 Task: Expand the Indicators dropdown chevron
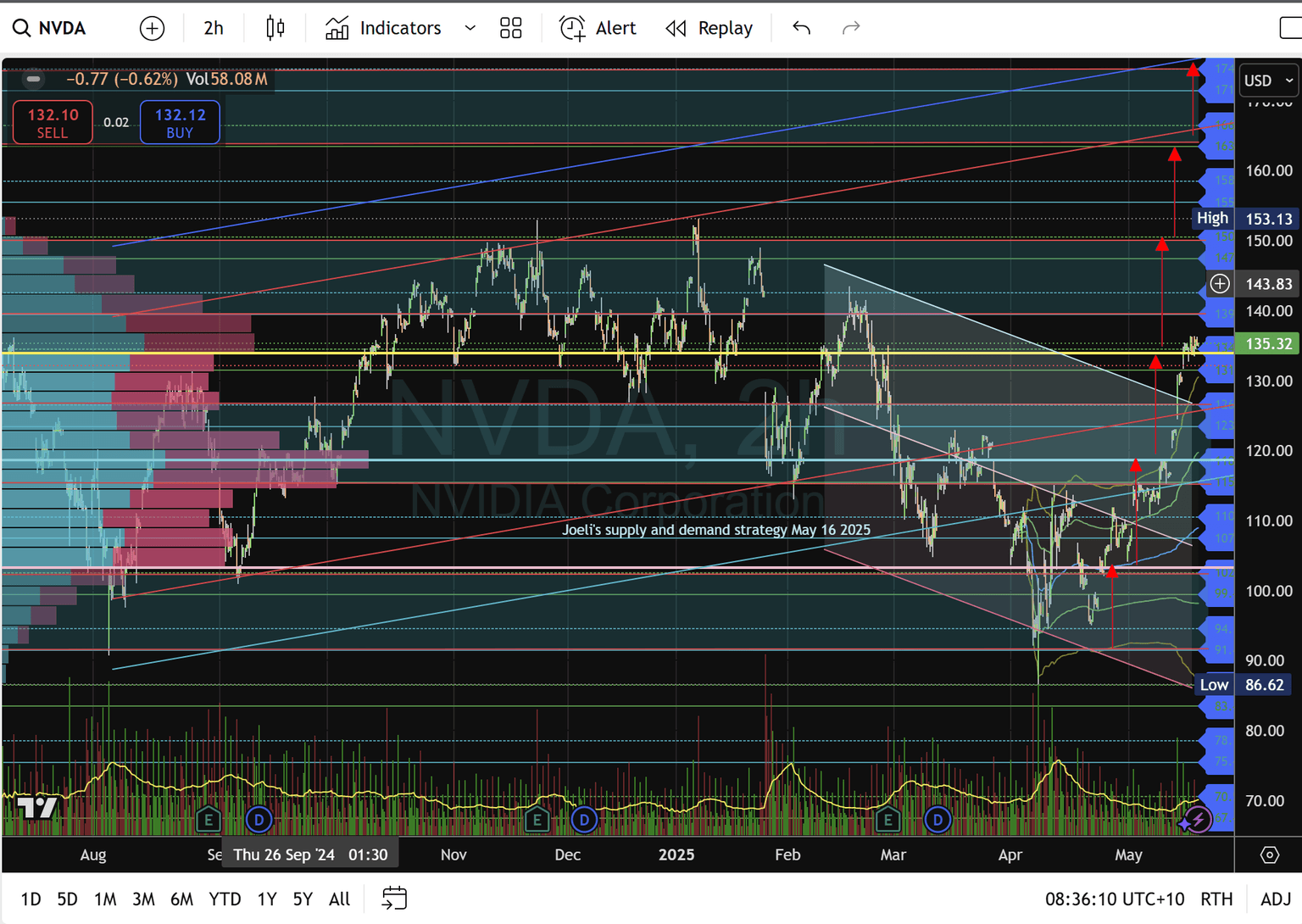(x=471, y=28)
